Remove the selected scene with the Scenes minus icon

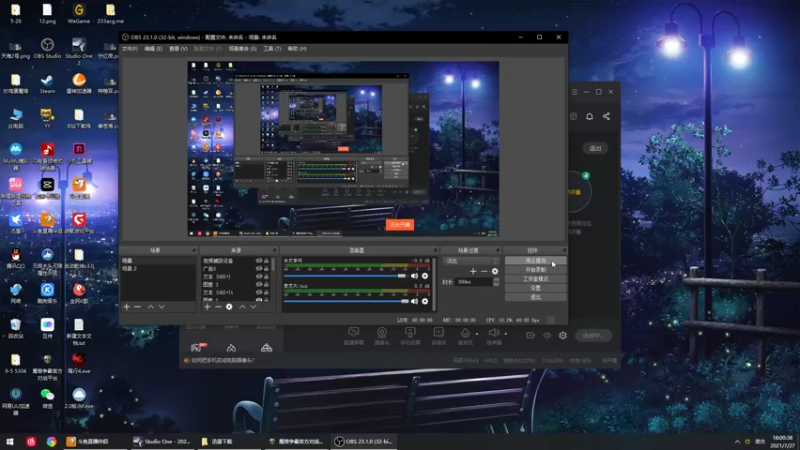click(137, 307)
